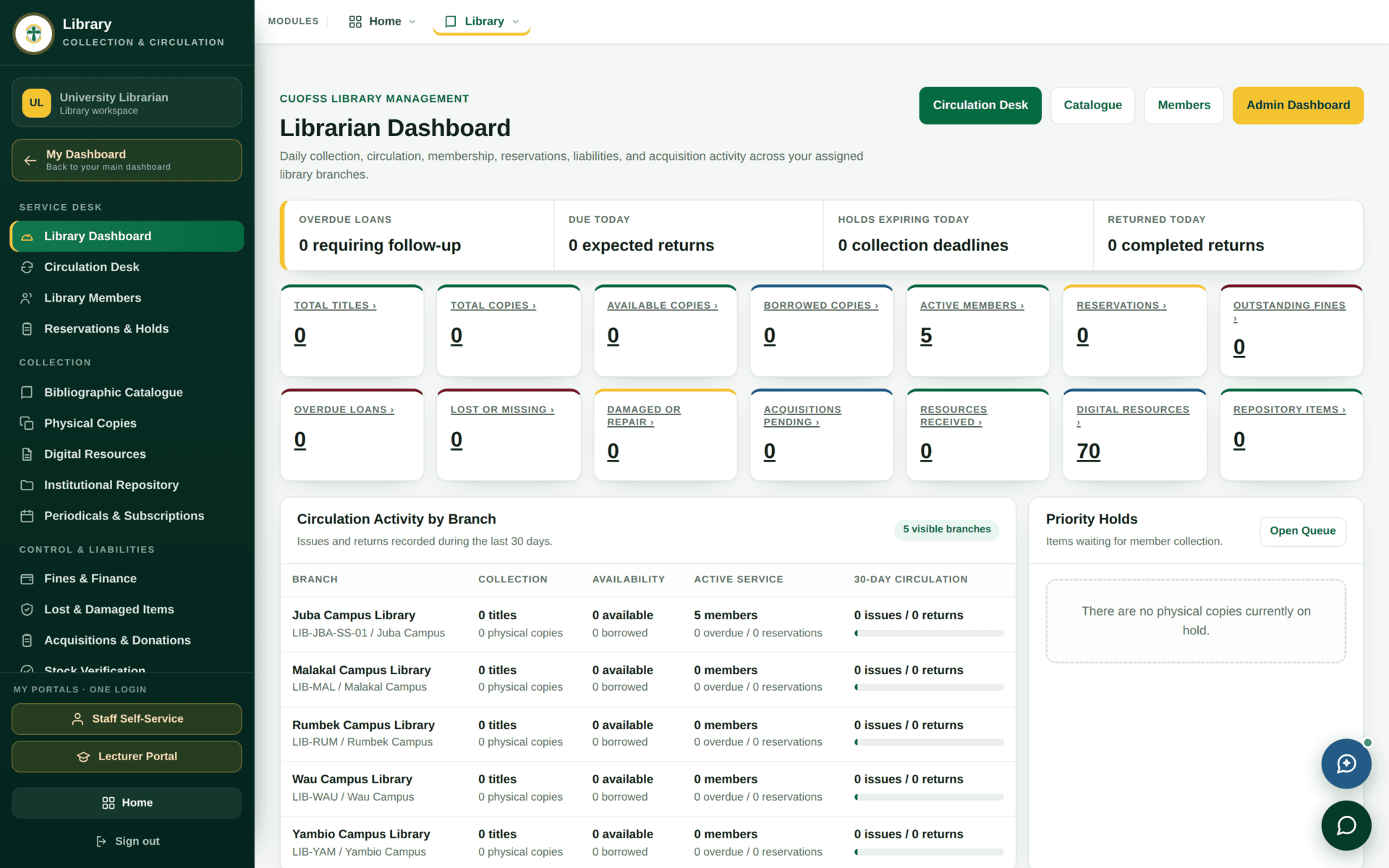The height and width of the screenshot is (868, 1389).
Task: Open Library Members in the sidebar
Action: coord(127,298)
